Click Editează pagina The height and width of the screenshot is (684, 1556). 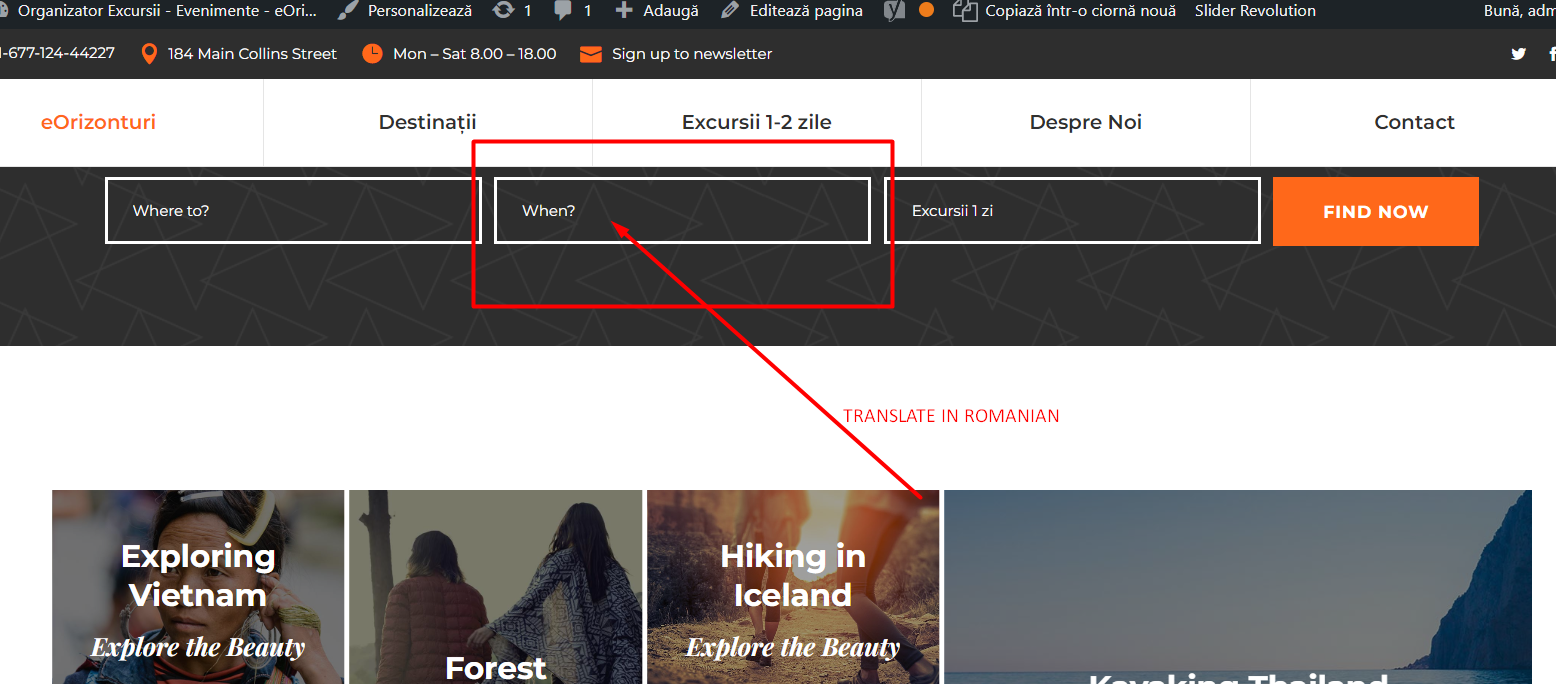click(806, 11)
